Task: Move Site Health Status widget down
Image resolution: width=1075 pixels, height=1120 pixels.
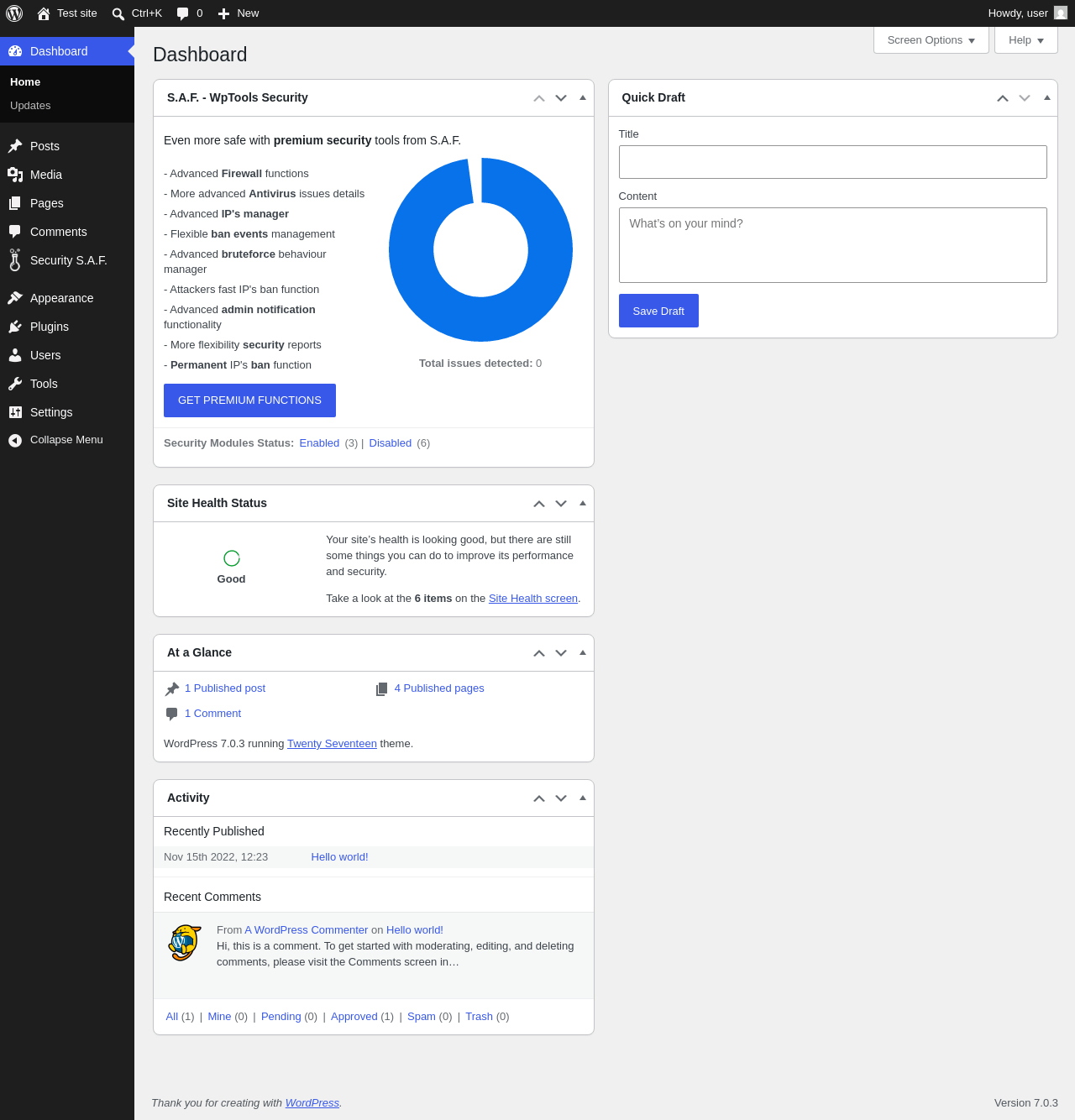Action: pos(561,504)
